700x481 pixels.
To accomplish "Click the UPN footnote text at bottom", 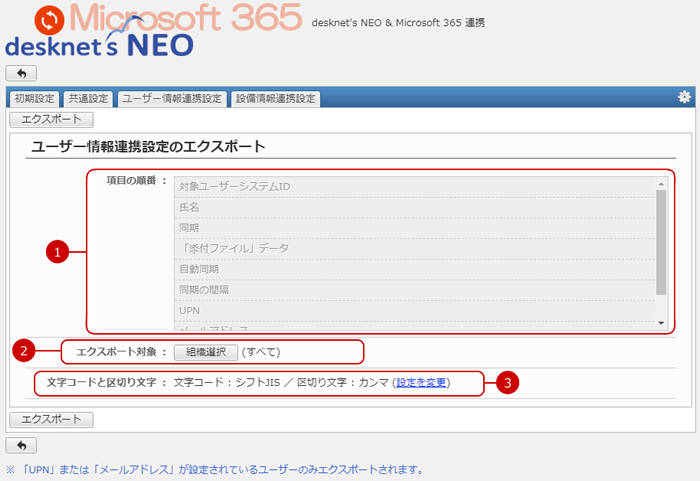I will pos(214,470).
